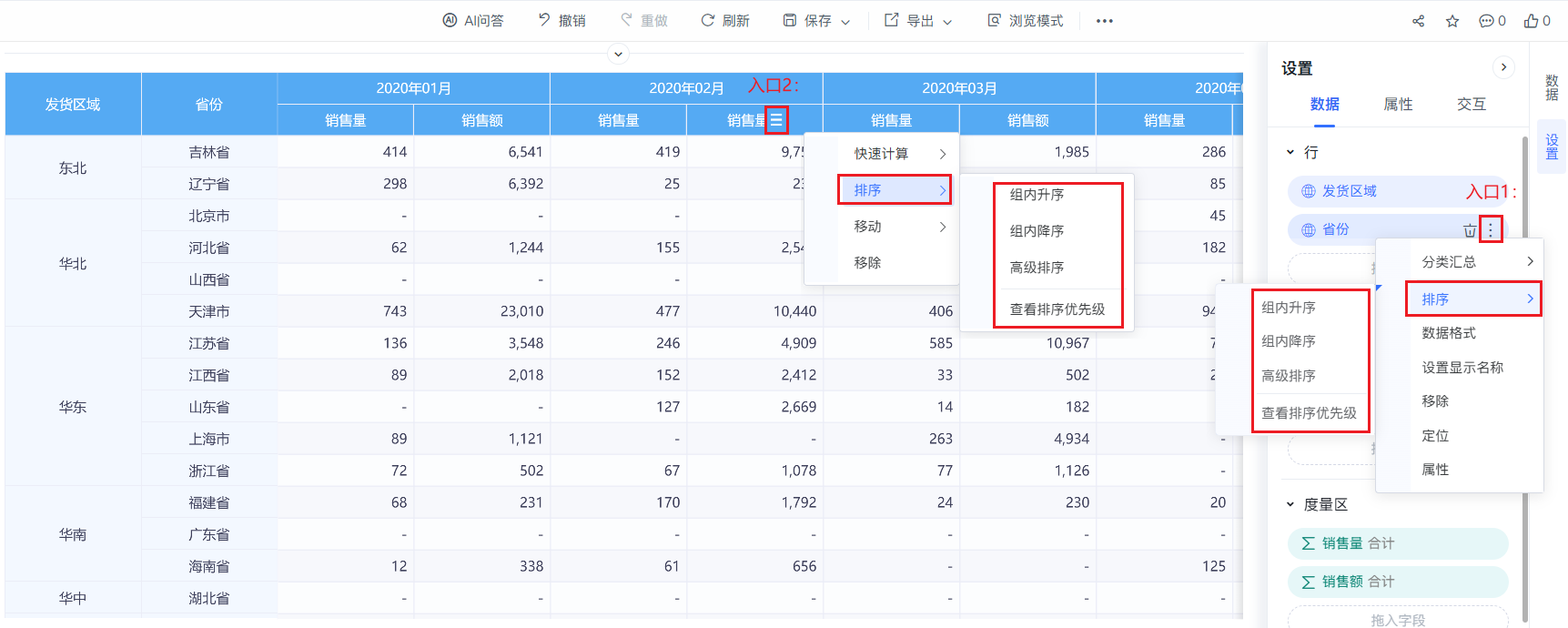This screenshot has width=1568, height=628.
Task: Collapse the 行 section
Action: (1290, 153)
